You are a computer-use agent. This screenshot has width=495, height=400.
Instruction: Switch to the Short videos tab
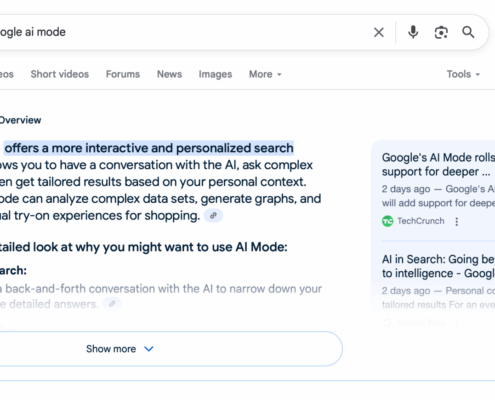pyautogui.click(x=60, y=74)
